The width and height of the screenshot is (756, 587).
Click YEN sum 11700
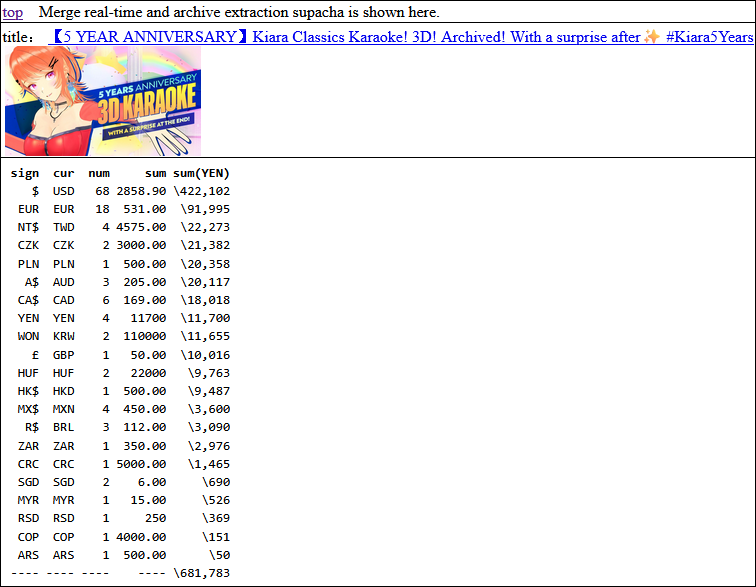(x=148, y=318)
